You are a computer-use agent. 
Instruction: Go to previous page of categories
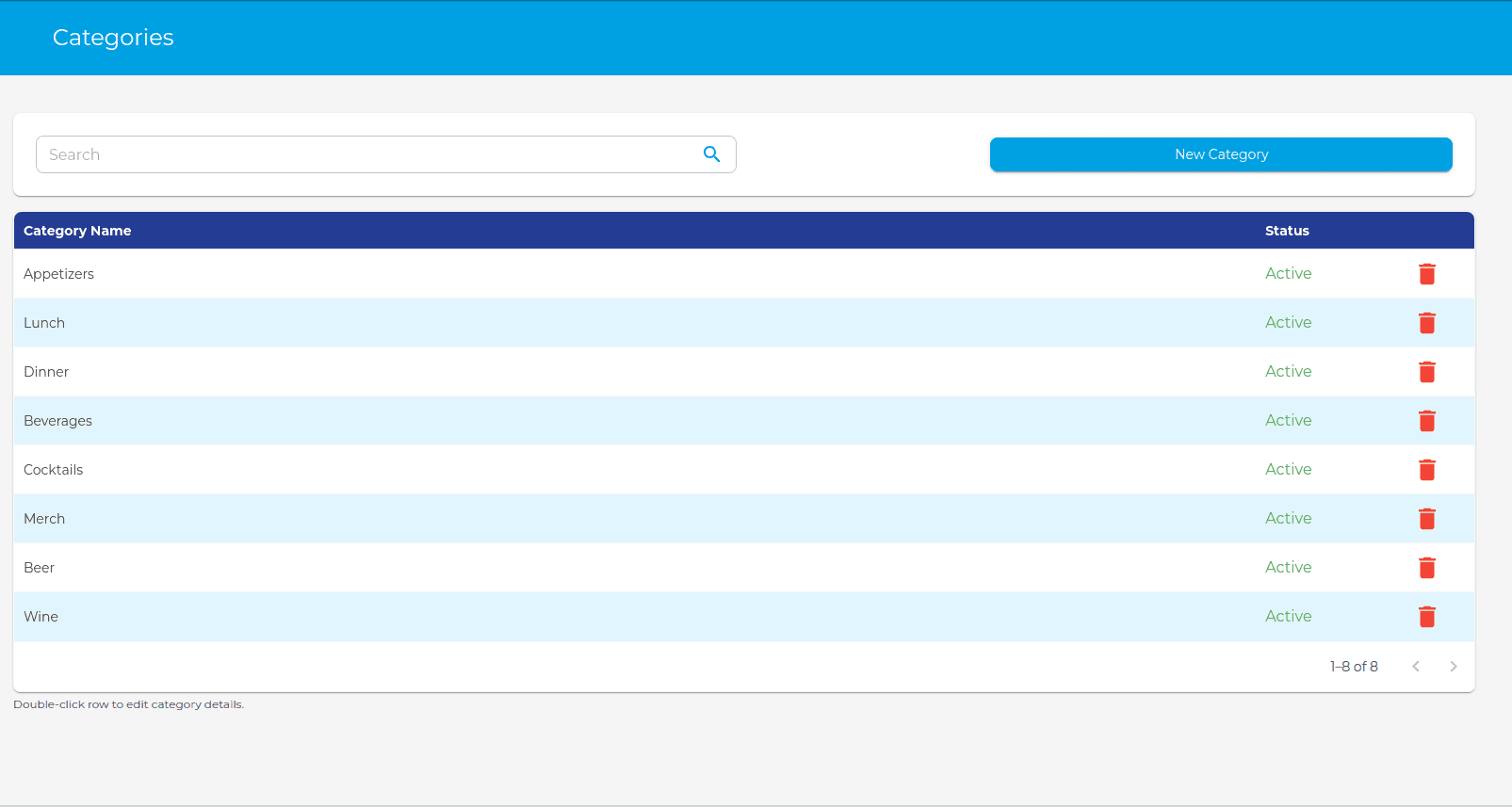[1415, 667]
